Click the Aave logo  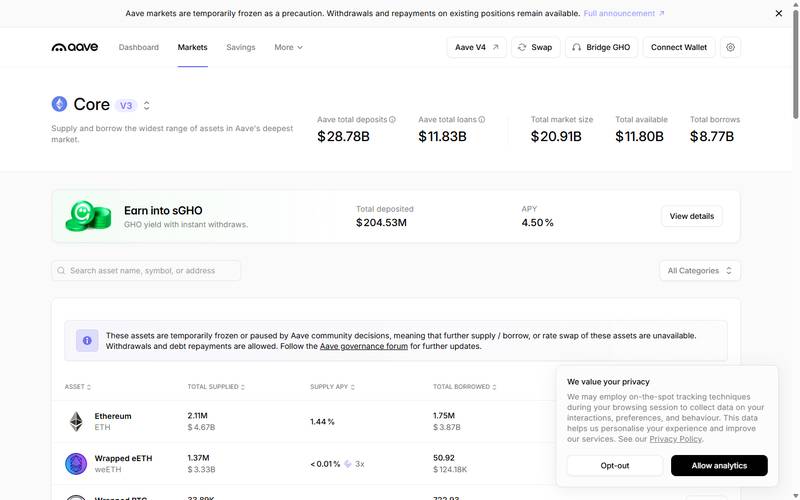[x=74, y=47]
